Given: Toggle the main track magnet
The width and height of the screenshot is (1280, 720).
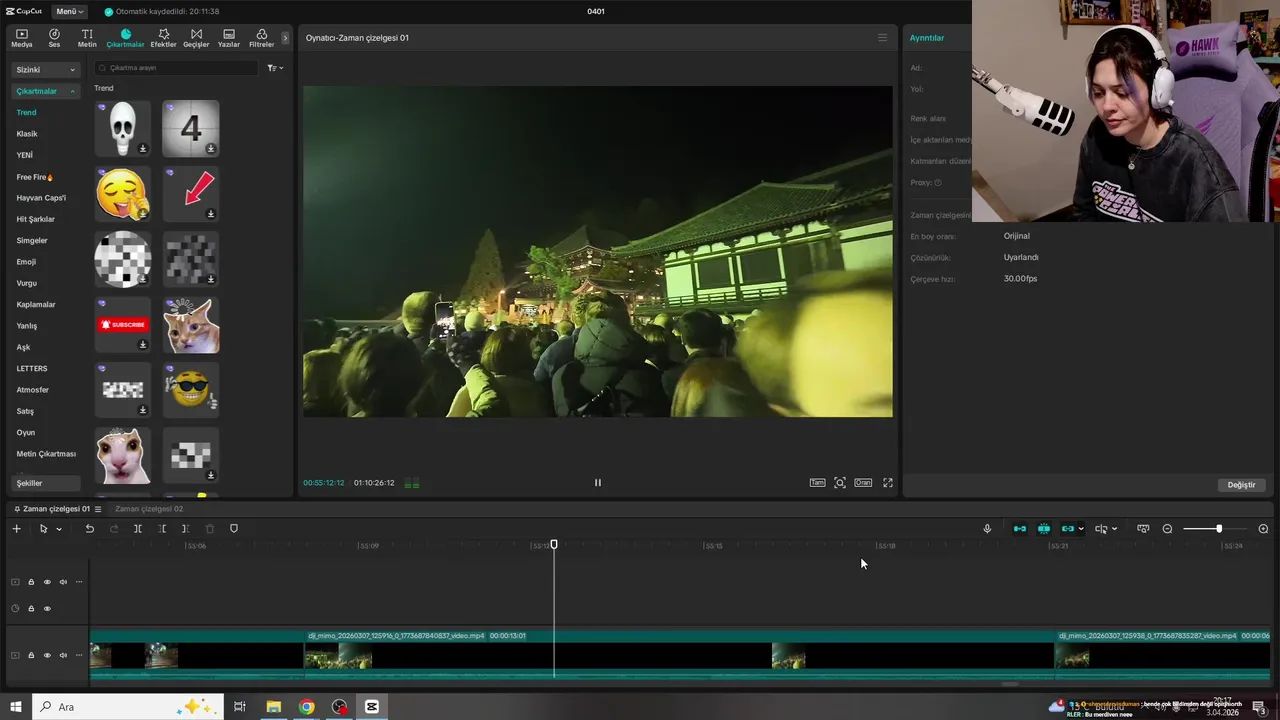Looking at the screenshot, I should (1020, 529).
